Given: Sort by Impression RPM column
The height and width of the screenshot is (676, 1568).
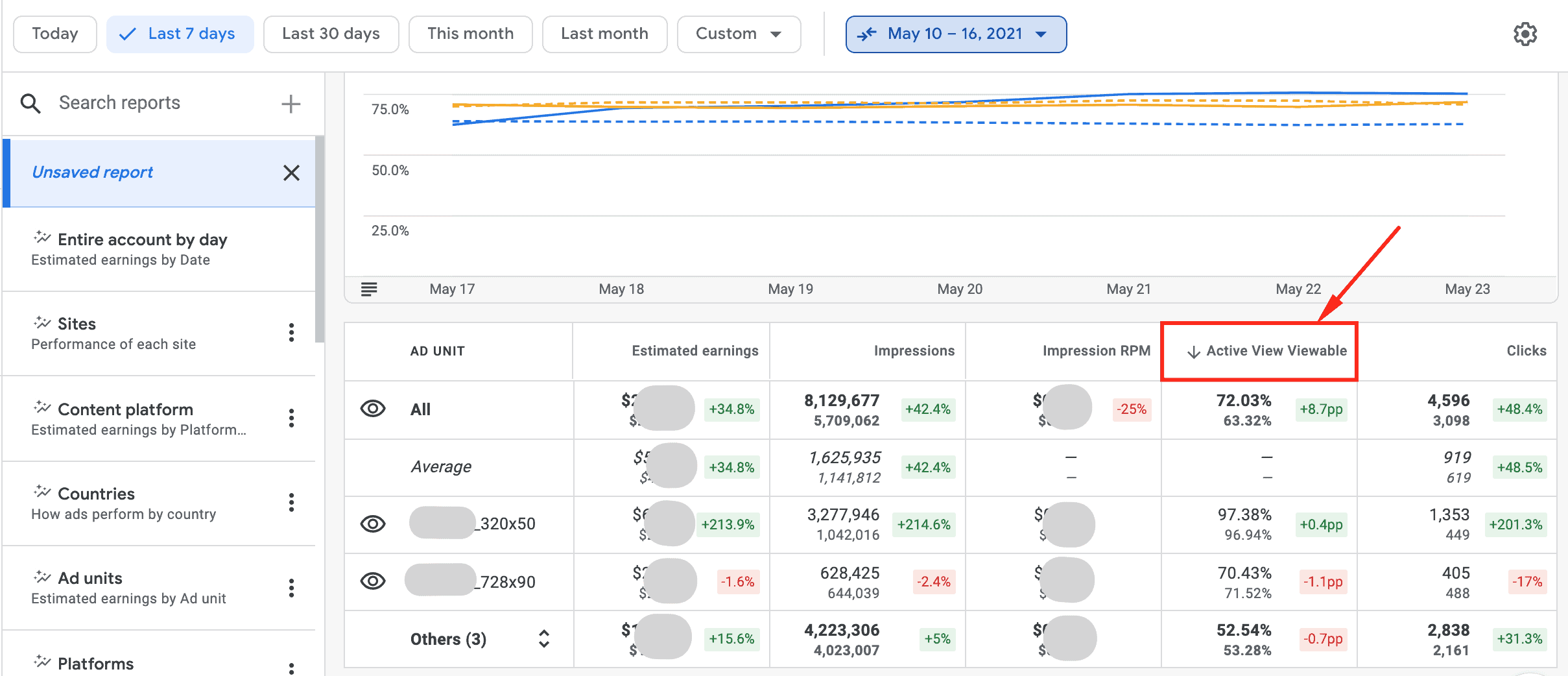Looking at the screenshot, I should point(1096,351).
